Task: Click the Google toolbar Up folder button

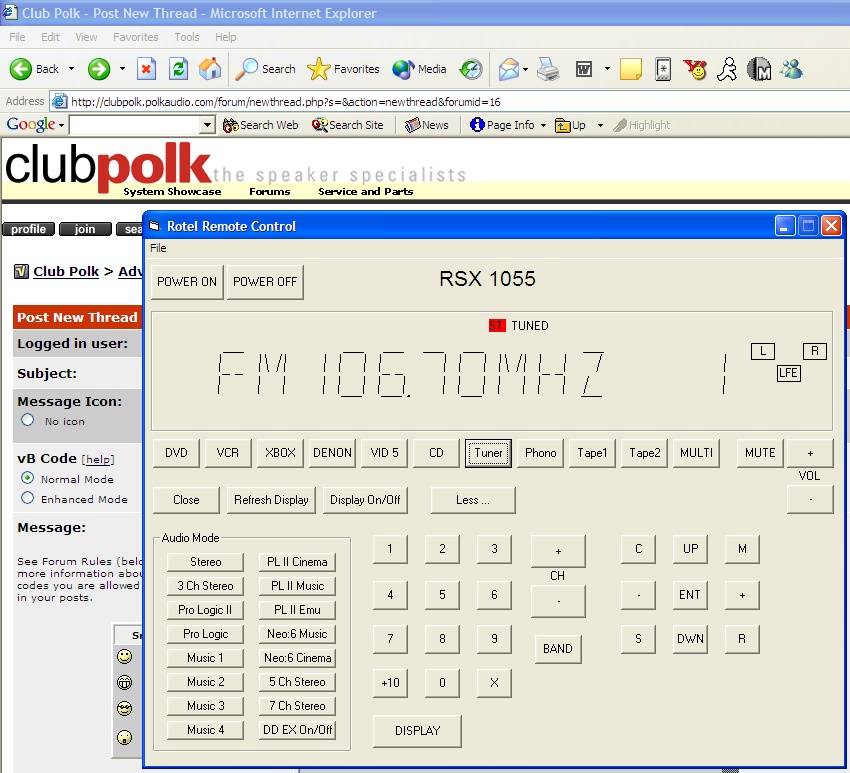Action: pos(570,125)
